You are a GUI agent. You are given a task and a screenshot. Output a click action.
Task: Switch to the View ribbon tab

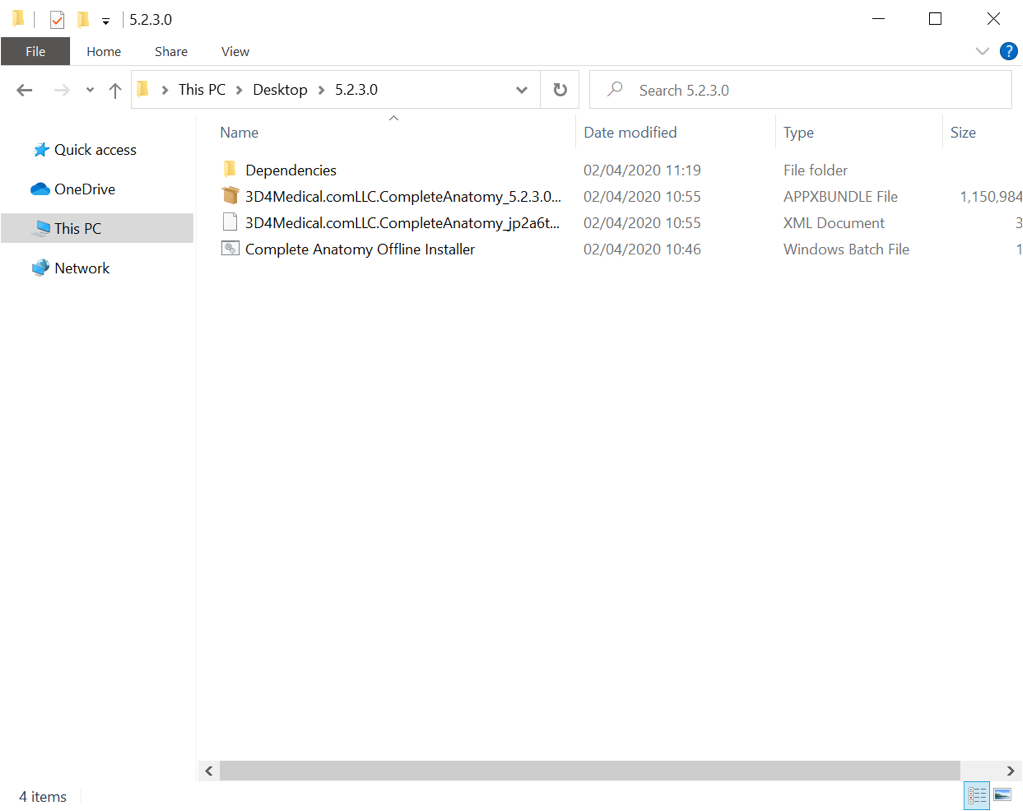pos(235,52)
